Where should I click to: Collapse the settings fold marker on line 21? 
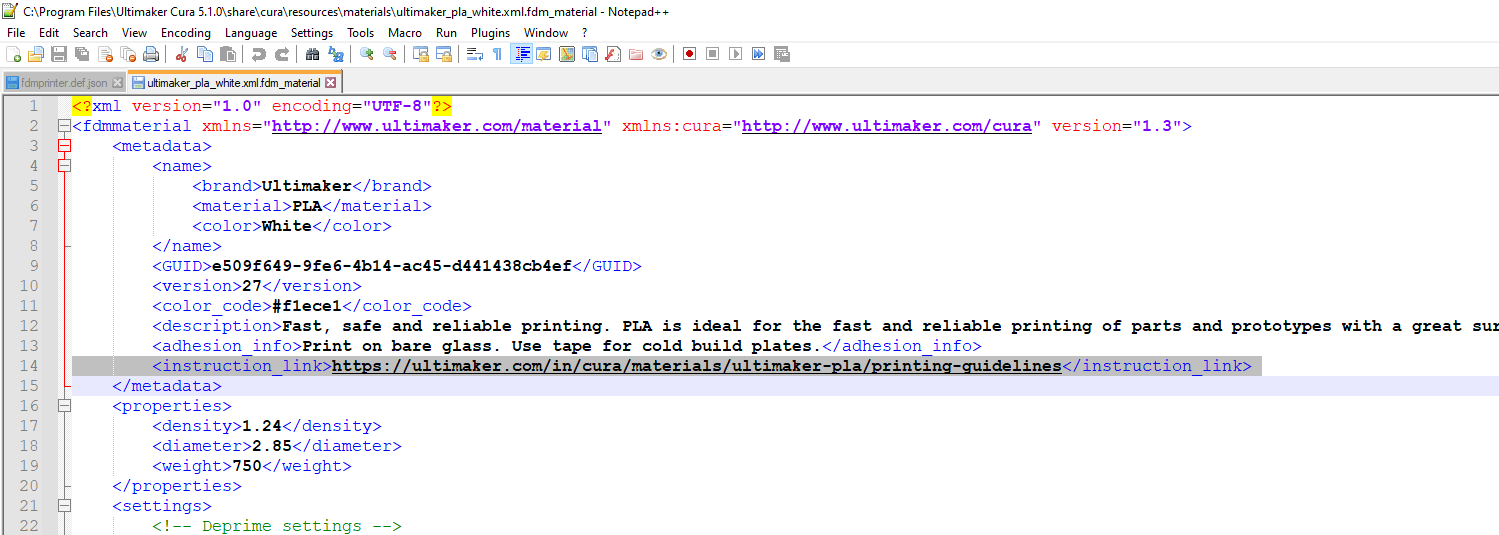point(64,506)
